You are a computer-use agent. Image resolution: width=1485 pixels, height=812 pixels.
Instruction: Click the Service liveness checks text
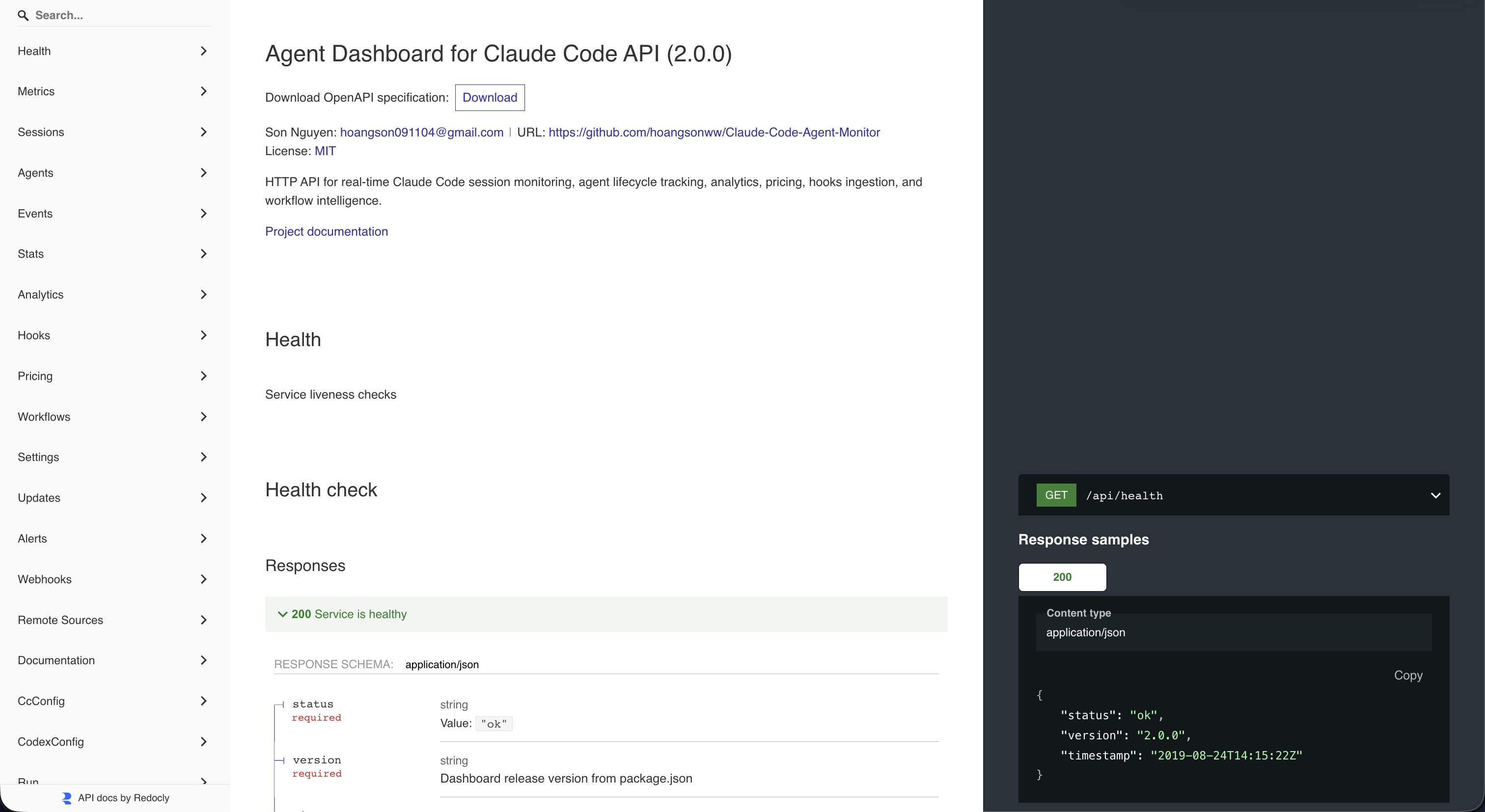331,395
